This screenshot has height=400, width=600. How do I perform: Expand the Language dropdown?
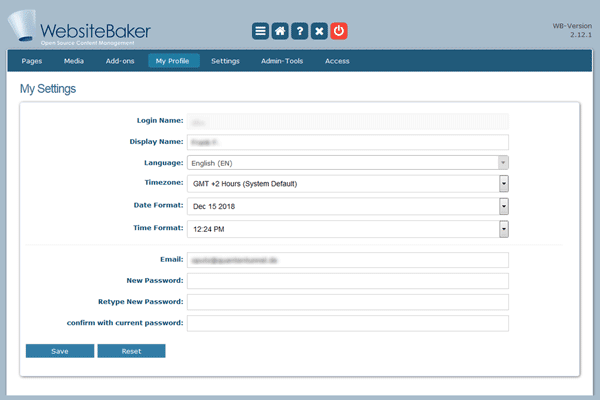pos(347,162)
